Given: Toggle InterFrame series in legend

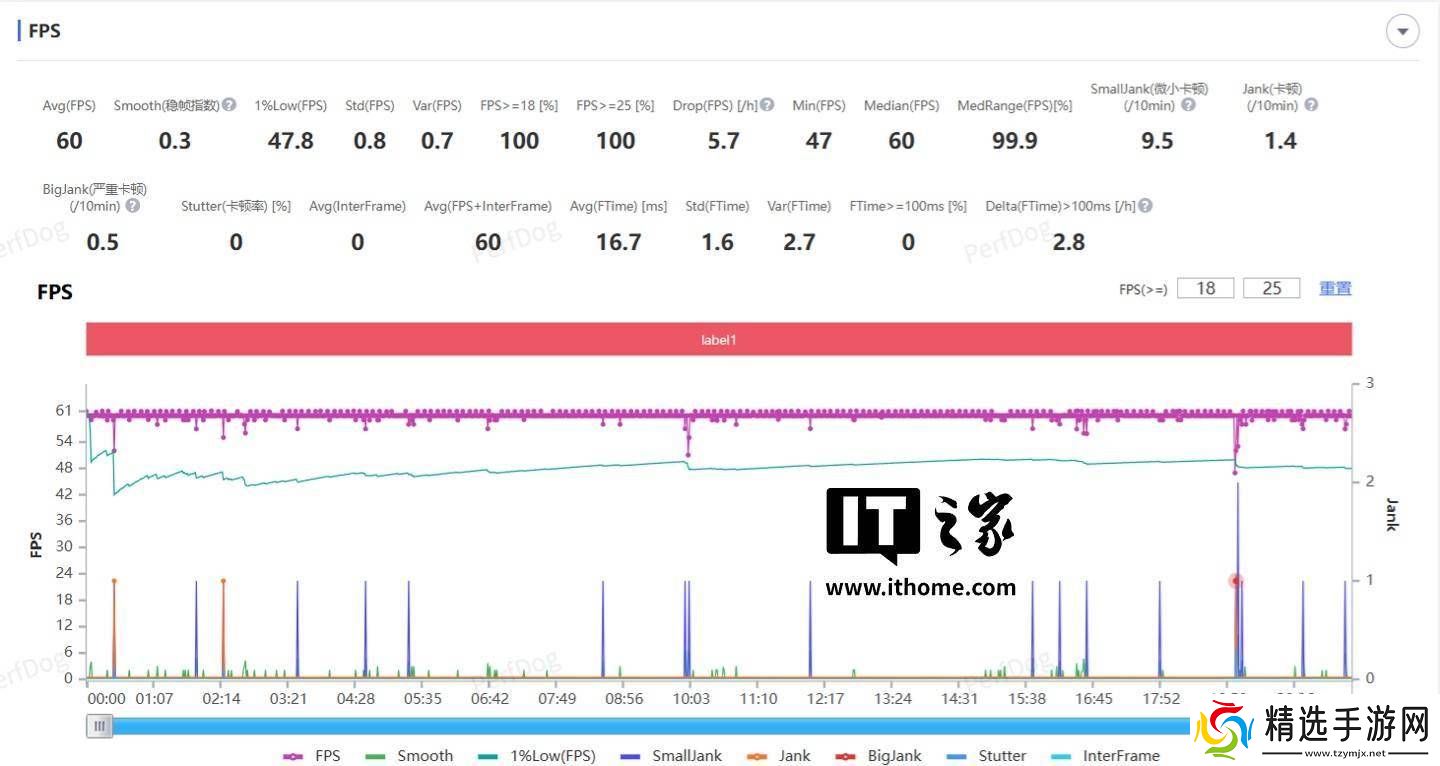Looking at the screenshot, I should tap(1105, 756).
